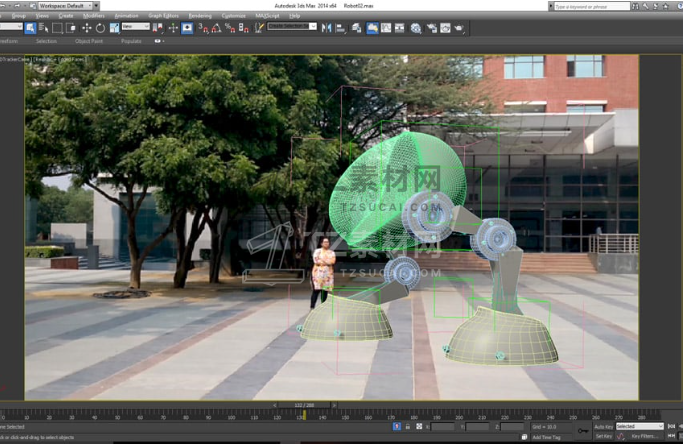
Task: Toggle the 3D Snaps button
Action: point(203,28)
